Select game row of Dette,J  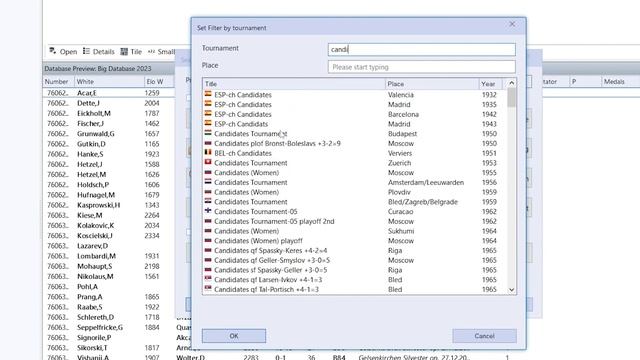[109, 103]
